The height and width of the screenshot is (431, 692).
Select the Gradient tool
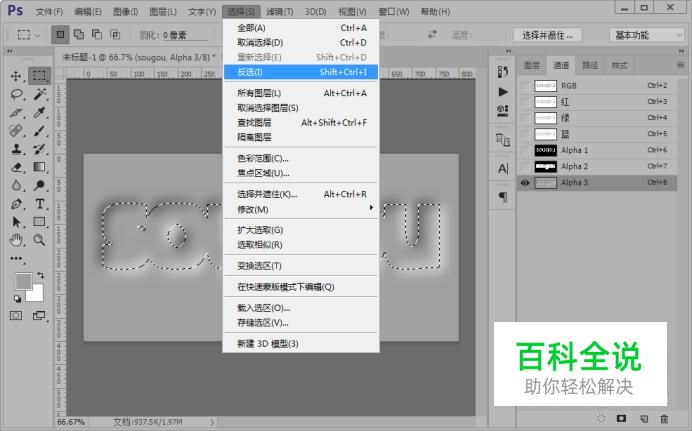coord(40,167)
